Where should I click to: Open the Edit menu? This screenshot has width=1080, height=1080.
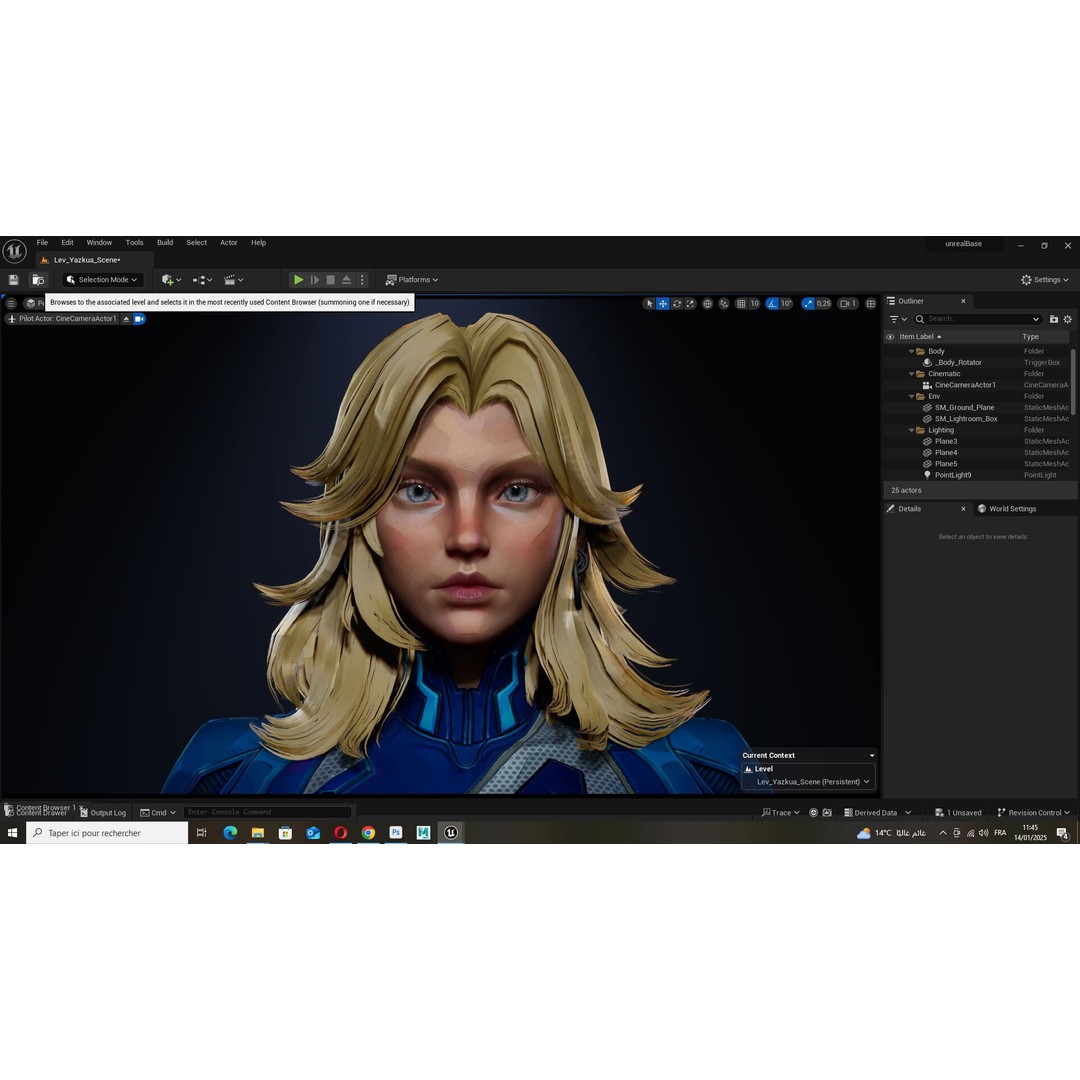(x=67, y=242)
